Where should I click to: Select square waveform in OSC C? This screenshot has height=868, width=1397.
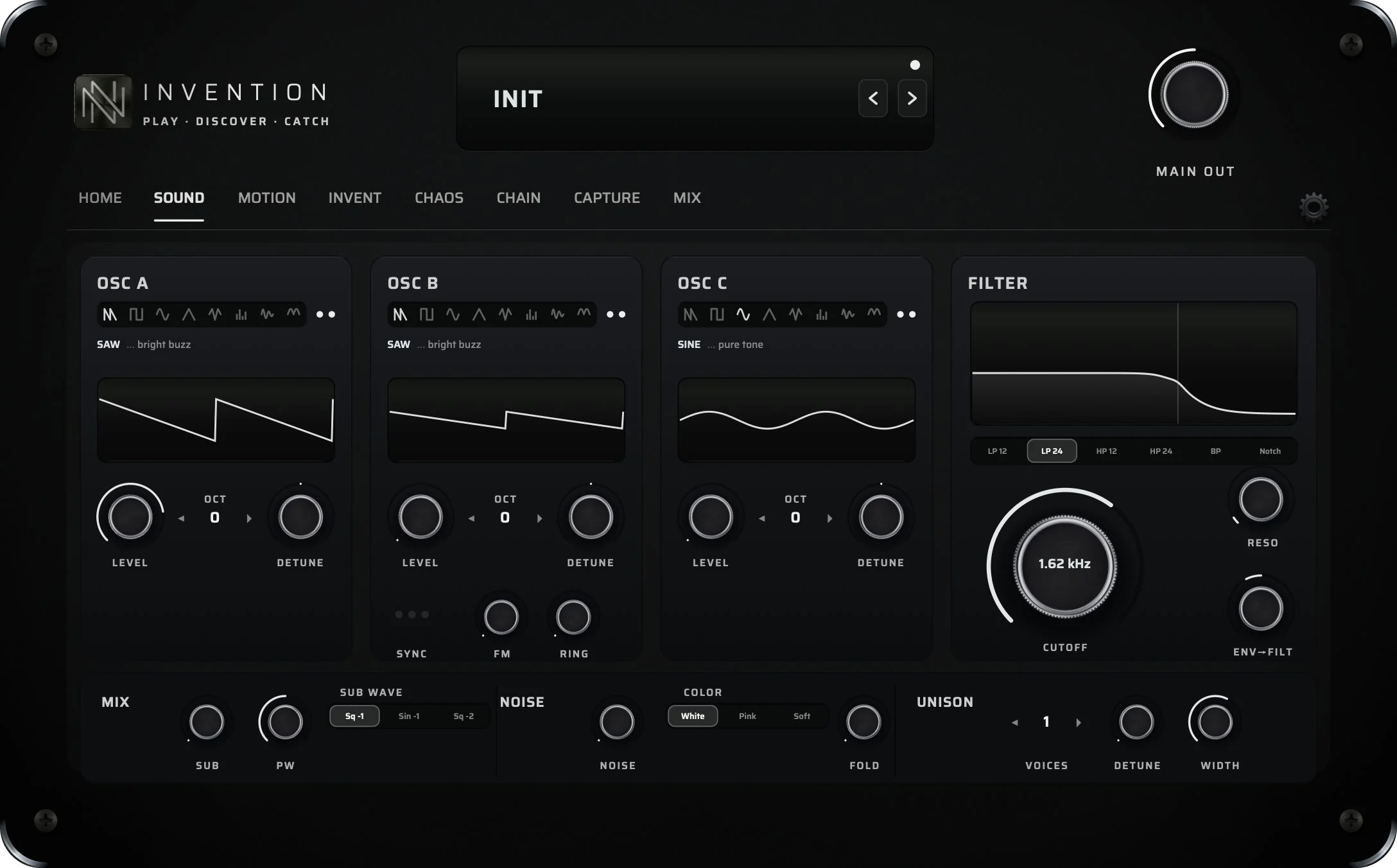pos(717,315)
